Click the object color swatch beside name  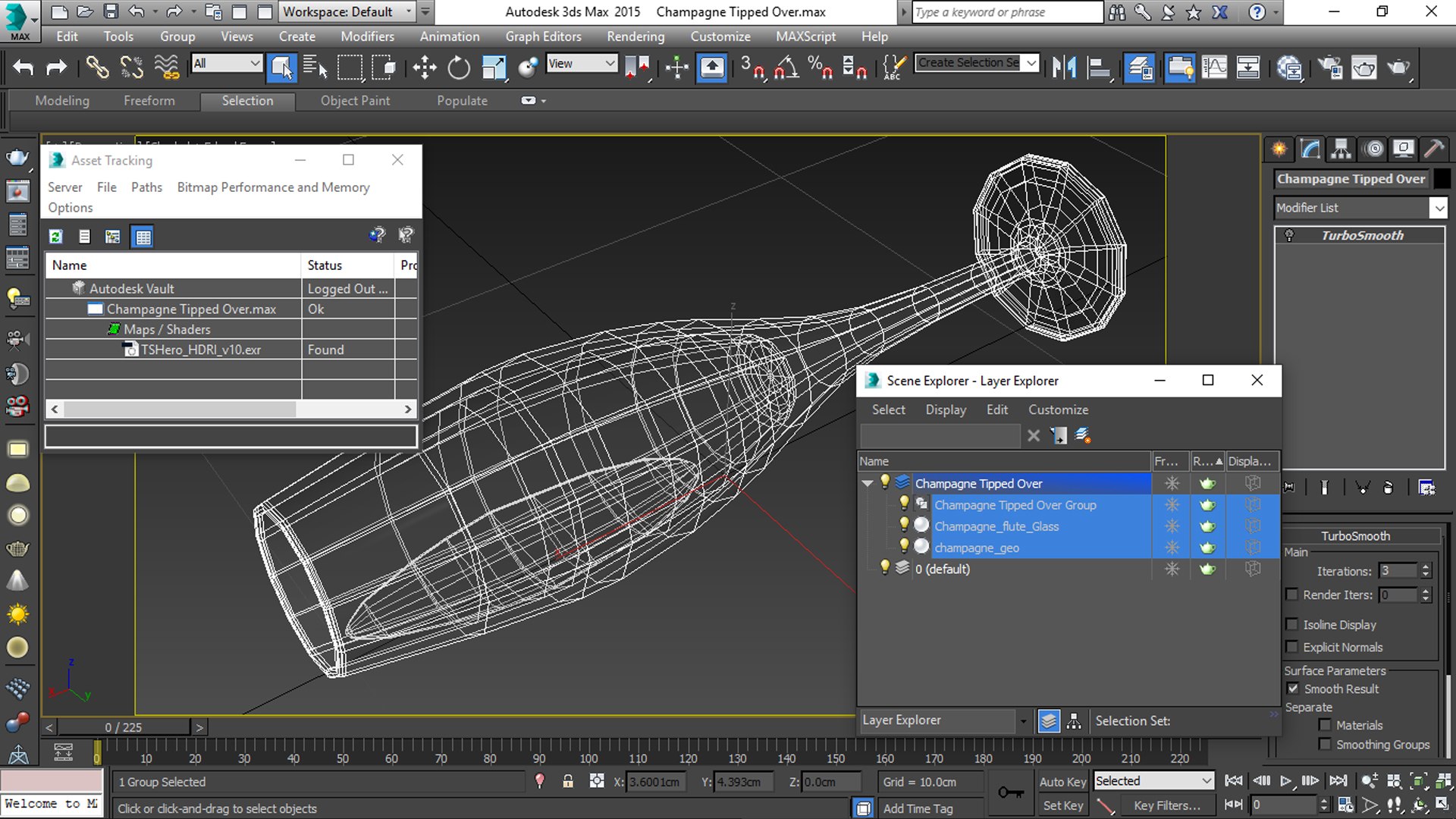coord(1442,178)
